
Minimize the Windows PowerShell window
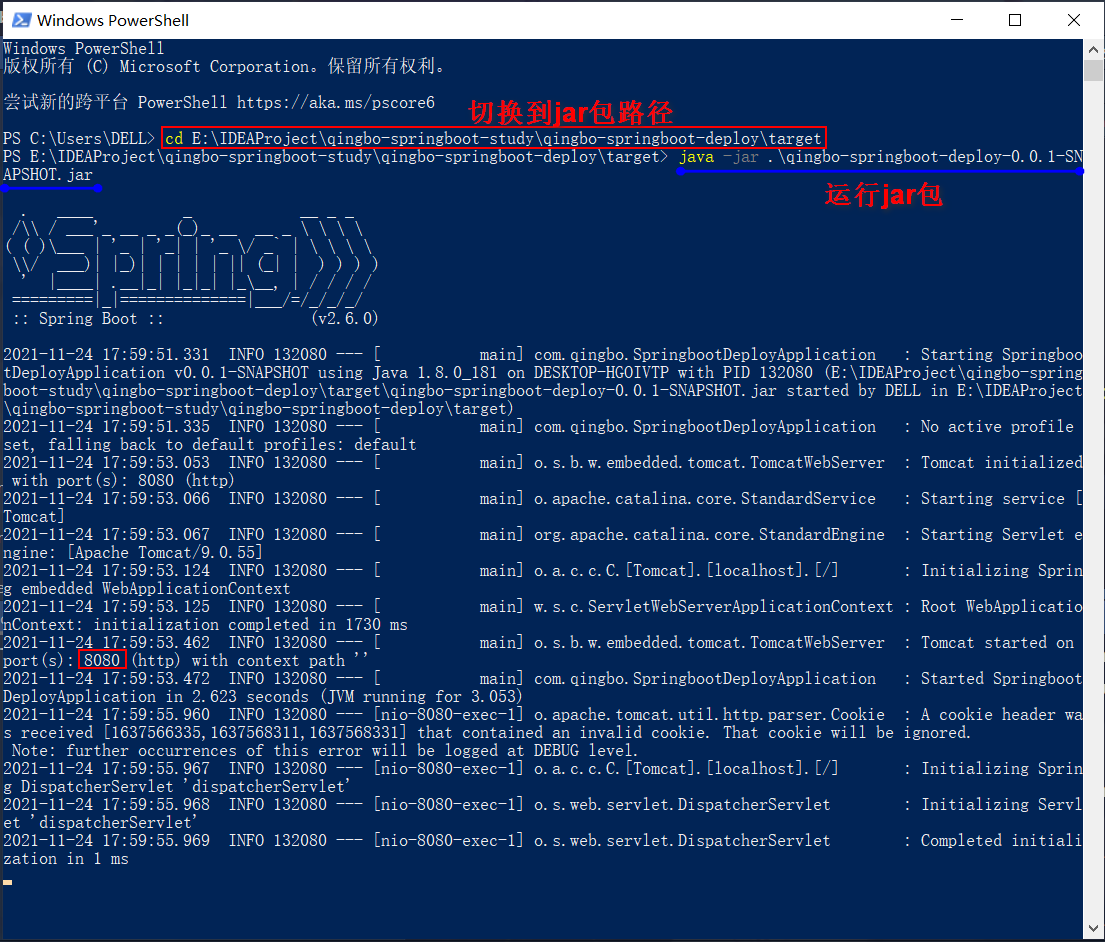tap(956, 20)
